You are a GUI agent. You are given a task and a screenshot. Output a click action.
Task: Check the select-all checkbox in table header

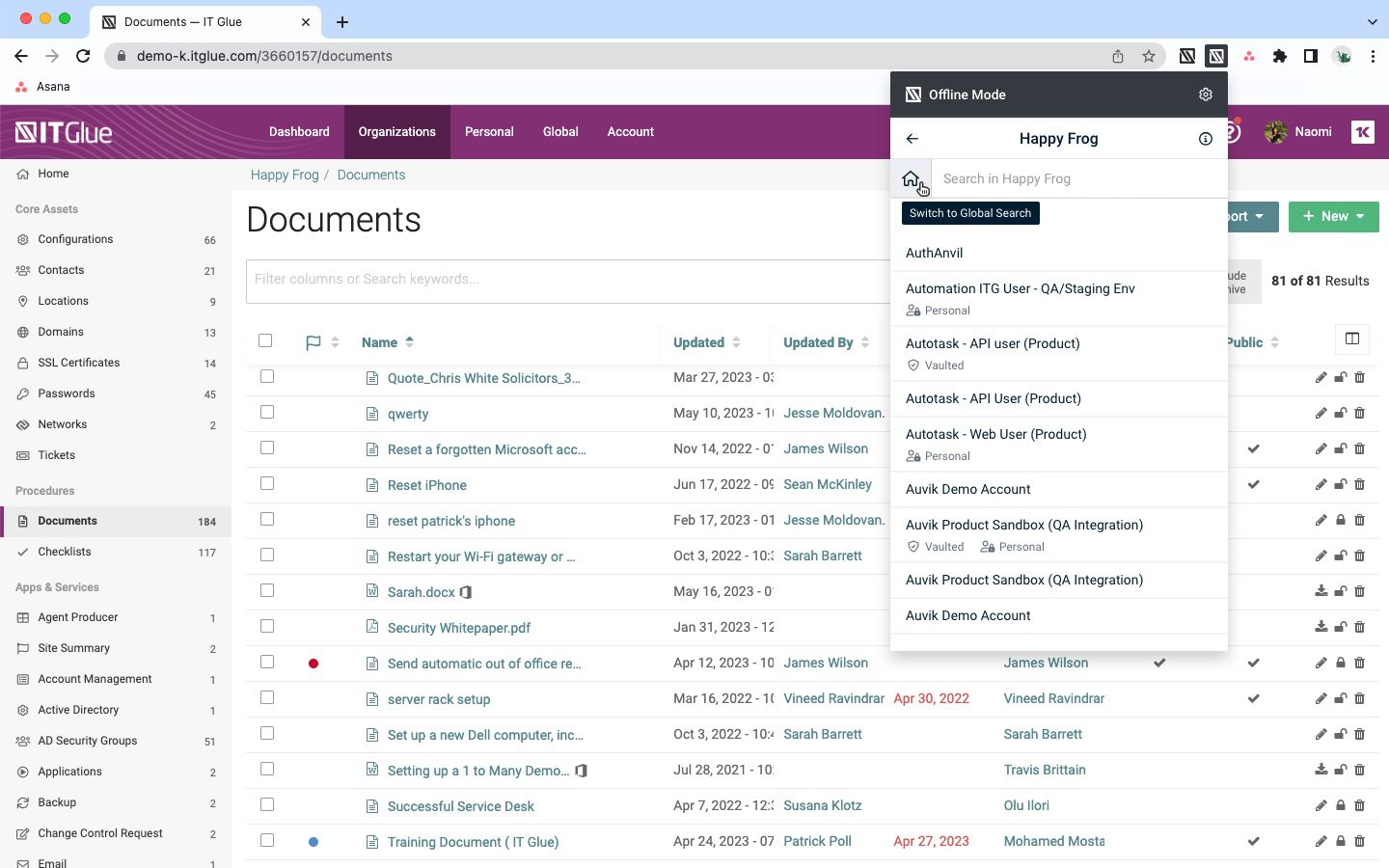pos(265,340)
